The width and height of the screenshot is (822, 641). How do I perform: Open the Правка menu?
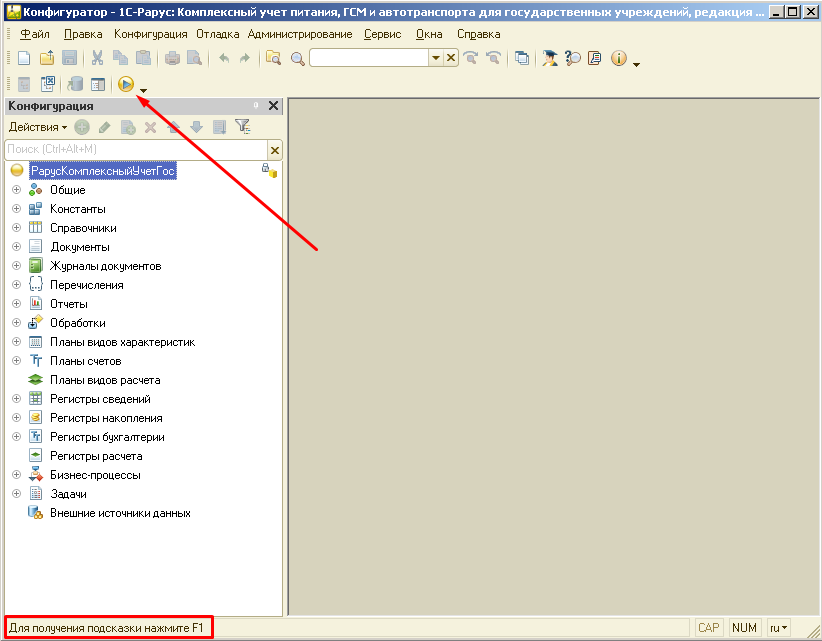tap(83, 34)
